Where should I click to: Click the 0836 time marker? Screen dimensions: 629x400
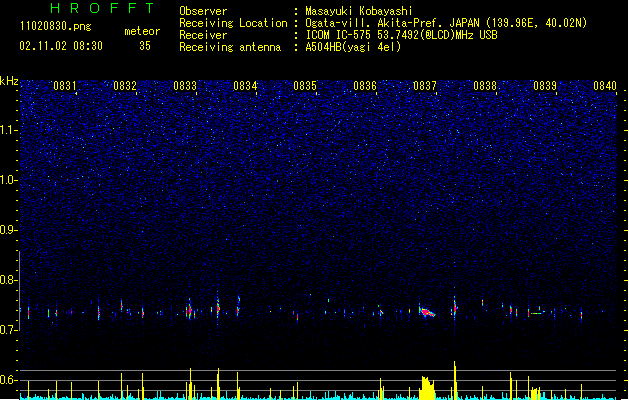365,86
